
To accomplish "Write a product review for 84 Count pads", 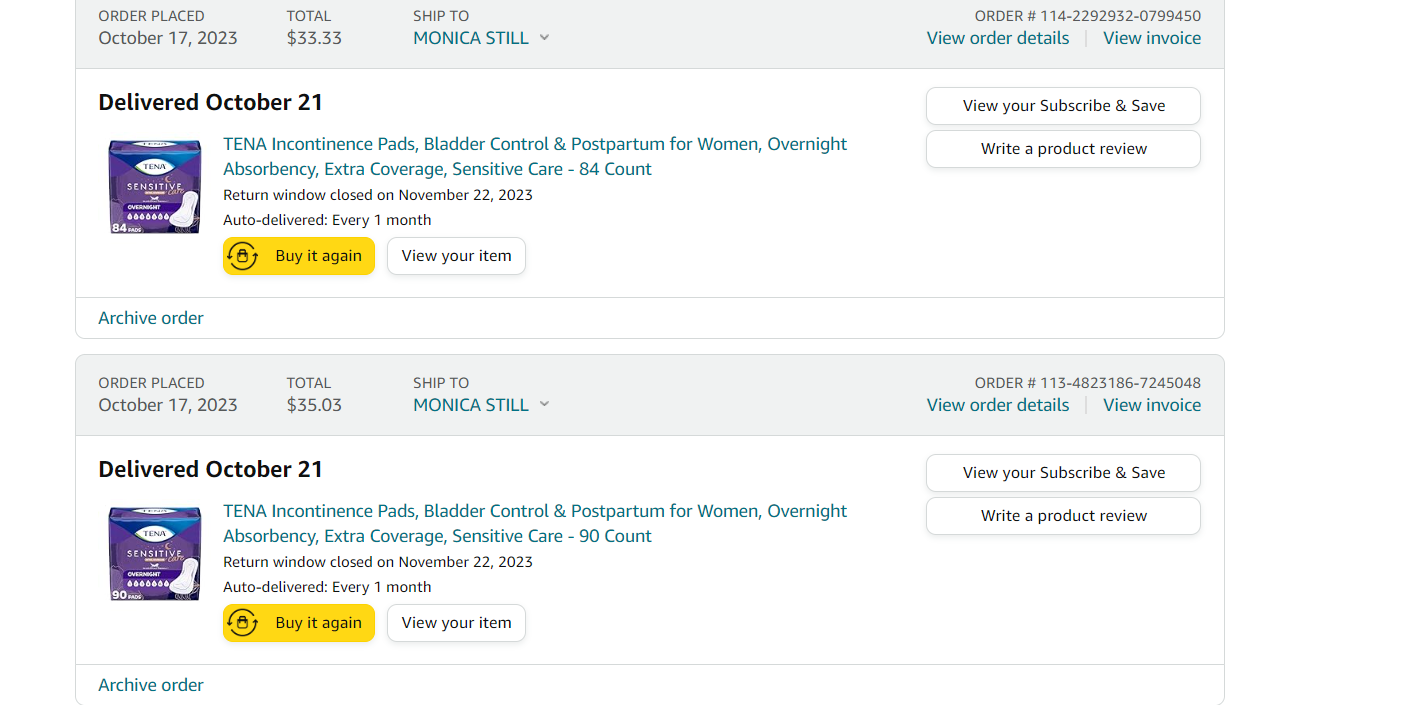I will click(1063, 149).
